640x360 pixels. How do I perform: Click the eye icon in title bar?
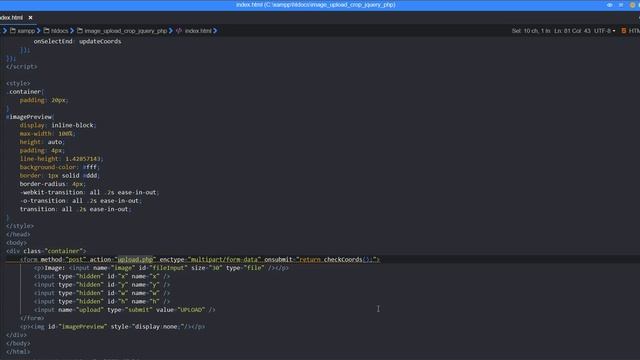coord(609,5)
